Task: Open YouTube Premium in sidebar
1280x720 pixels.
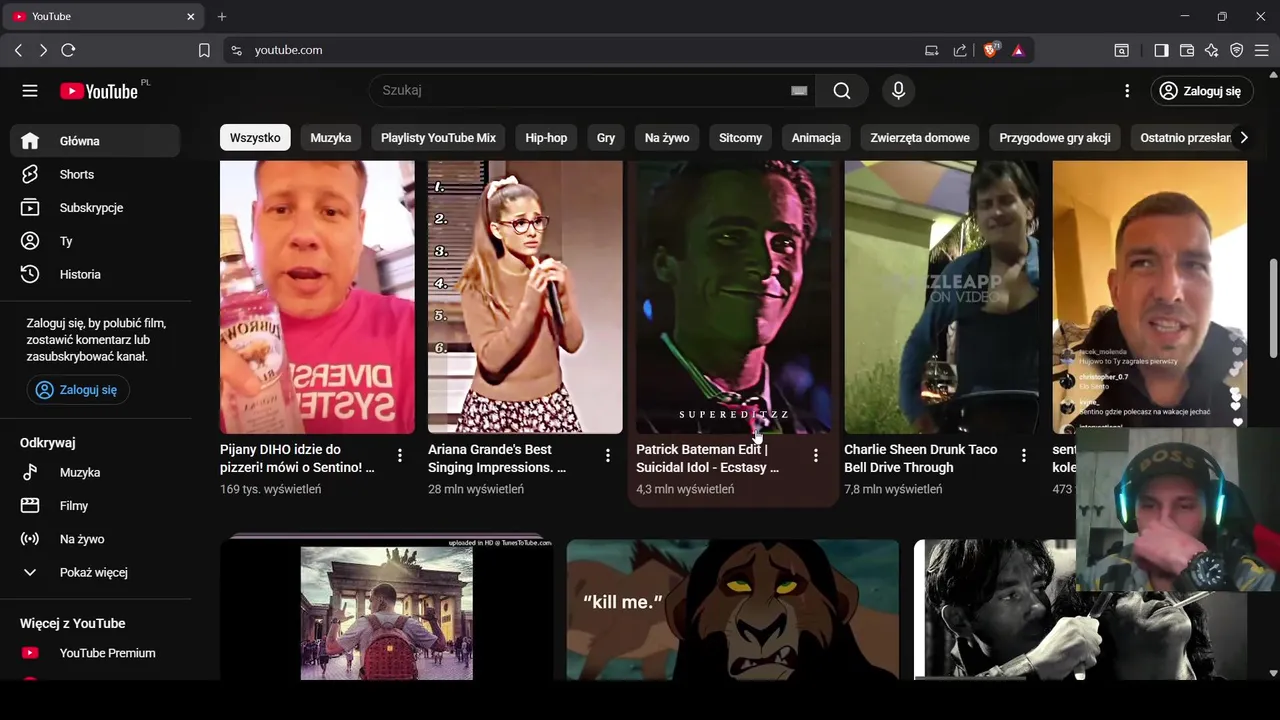Action: pos(95,653)
